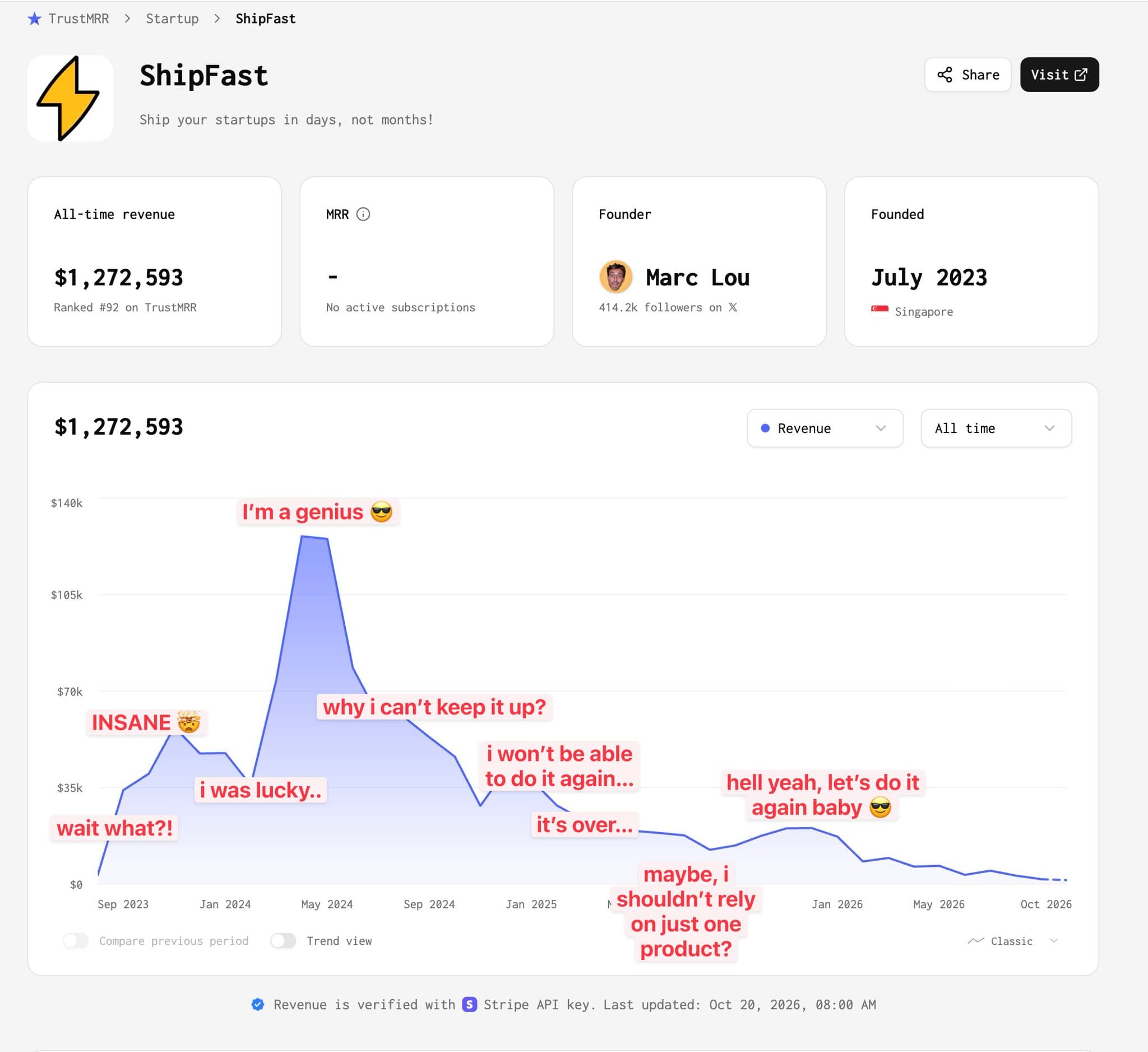This screenshot has height=1052, width=1148.
Task: Click the ShipFast lightning bolt logo
Action: pos(70,98)
